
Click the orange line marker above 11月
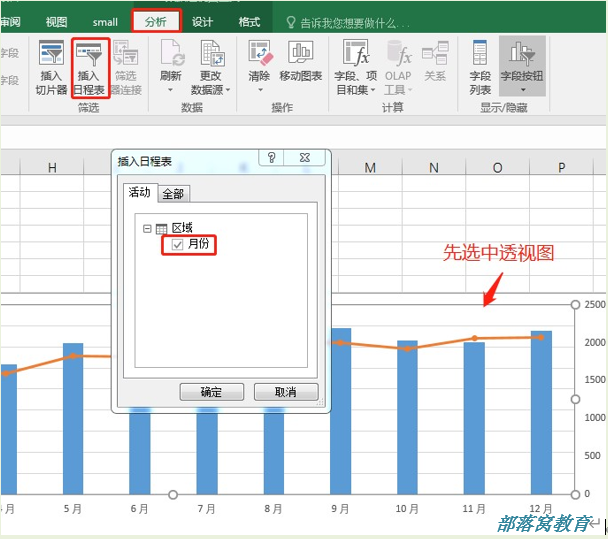click(x=475, y=338)
